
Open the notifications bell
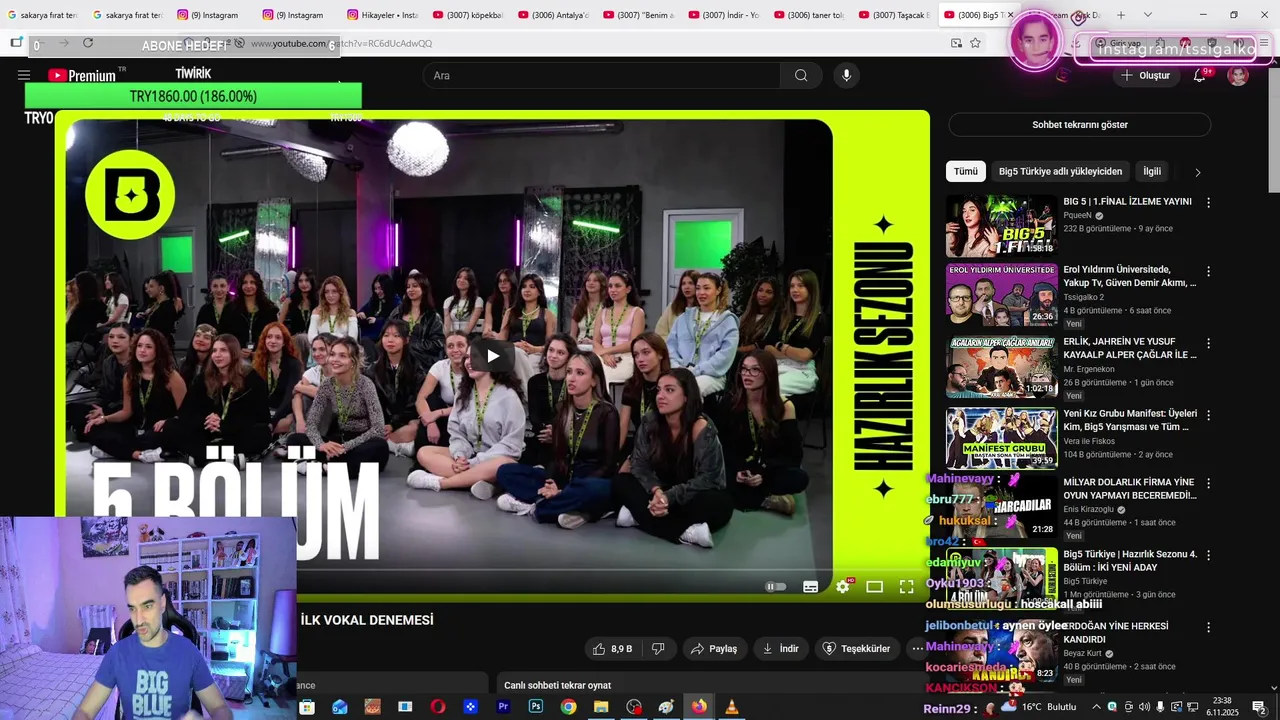click(x=1199, y=75)
